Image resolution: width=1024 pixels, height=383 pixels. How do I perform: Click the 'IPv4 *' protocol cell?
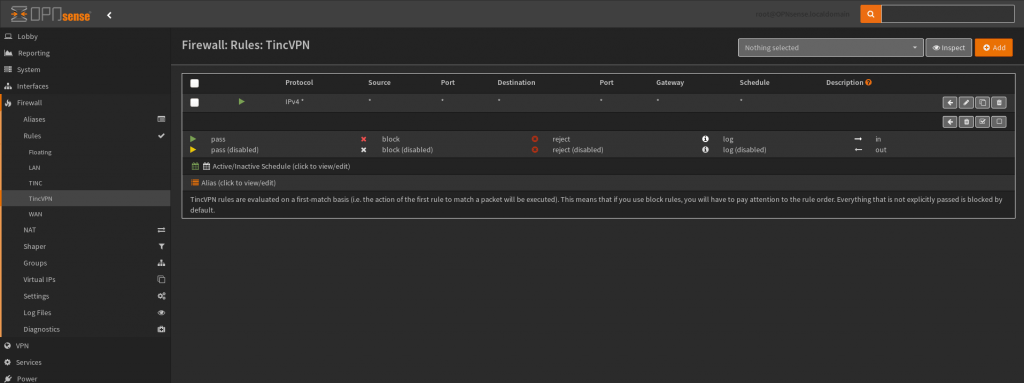pyautogui.click(x=295, y=102)
